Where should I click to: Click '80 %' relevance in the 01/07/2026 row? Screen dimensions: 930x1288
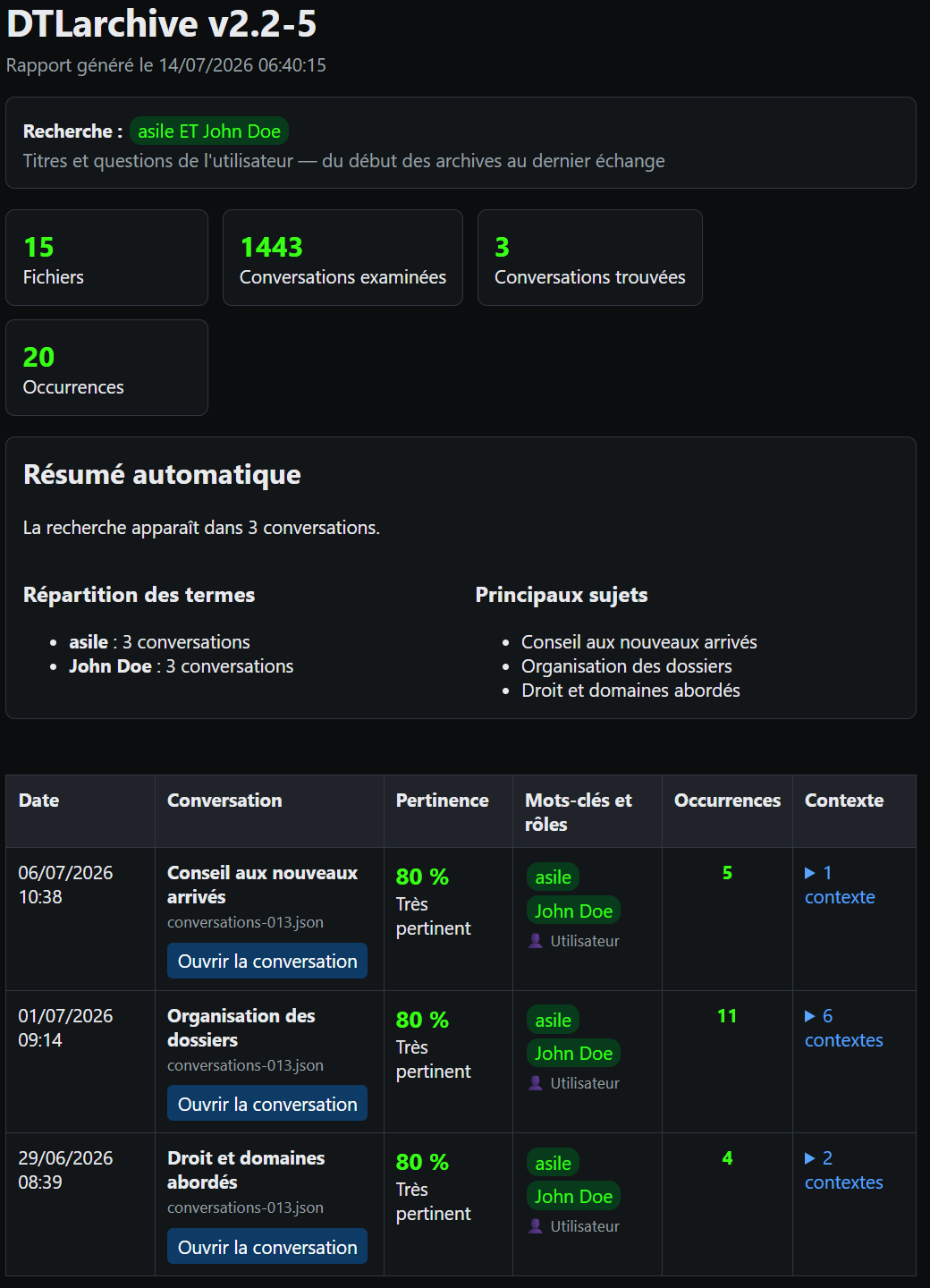(x=422, y=1020)
